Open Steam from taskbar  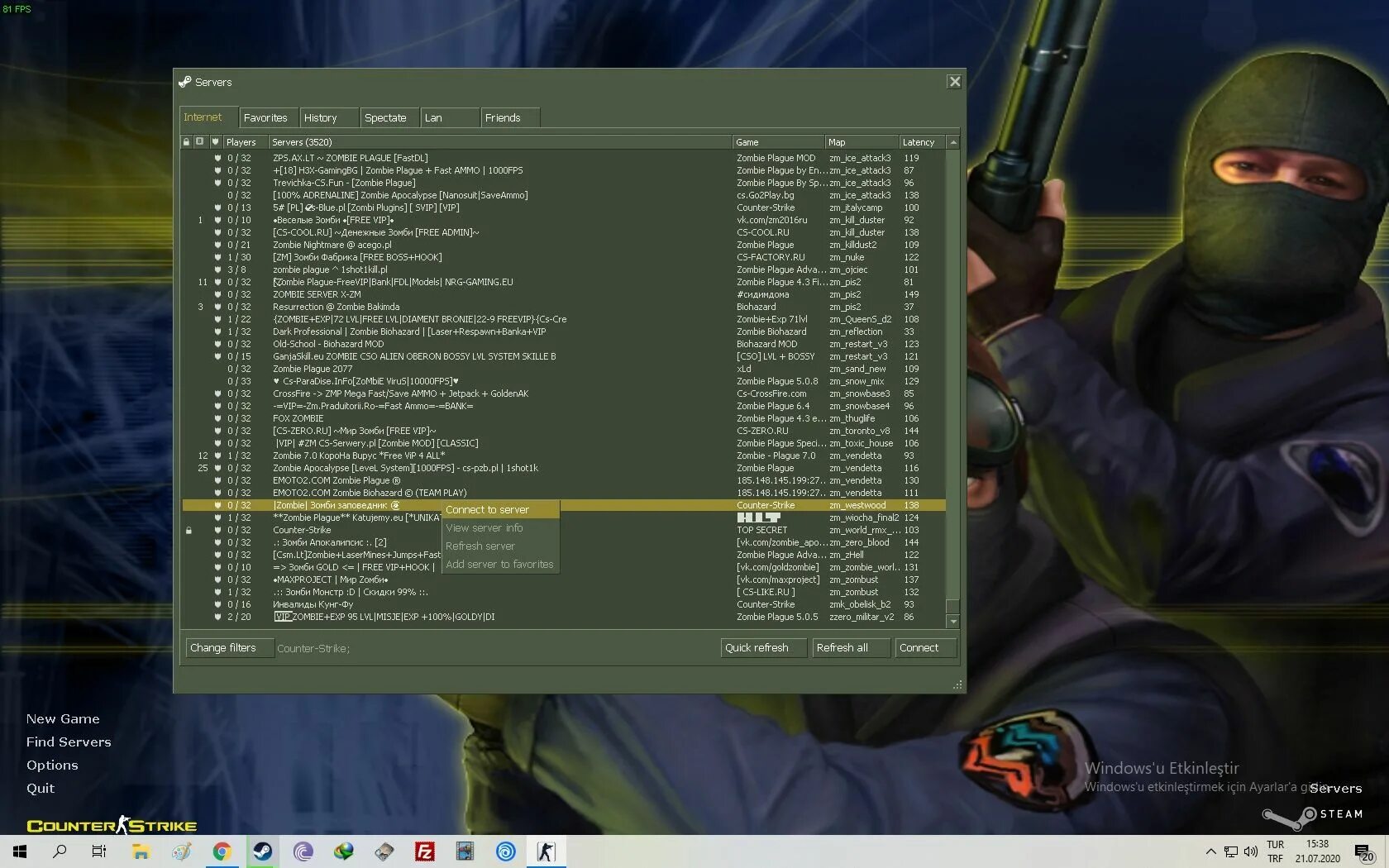tap(262, 851)
